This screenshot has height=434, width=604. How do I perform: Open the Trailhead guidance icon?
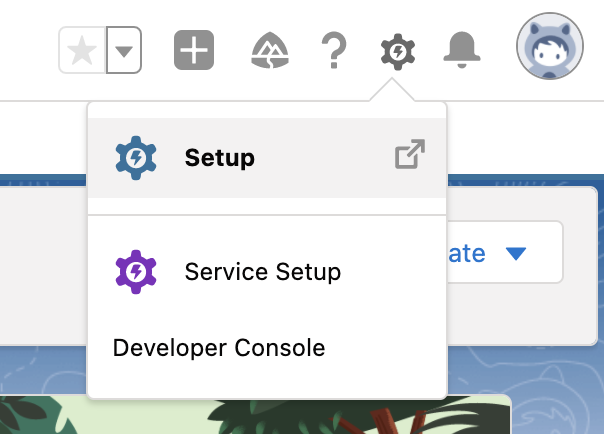pos(270,50)
